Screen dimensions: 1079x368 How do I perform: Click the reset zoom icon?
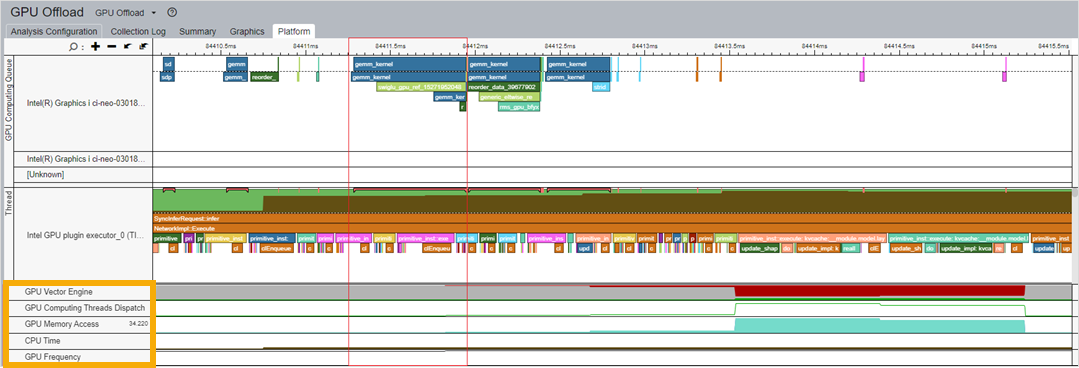tap(143, 46)
